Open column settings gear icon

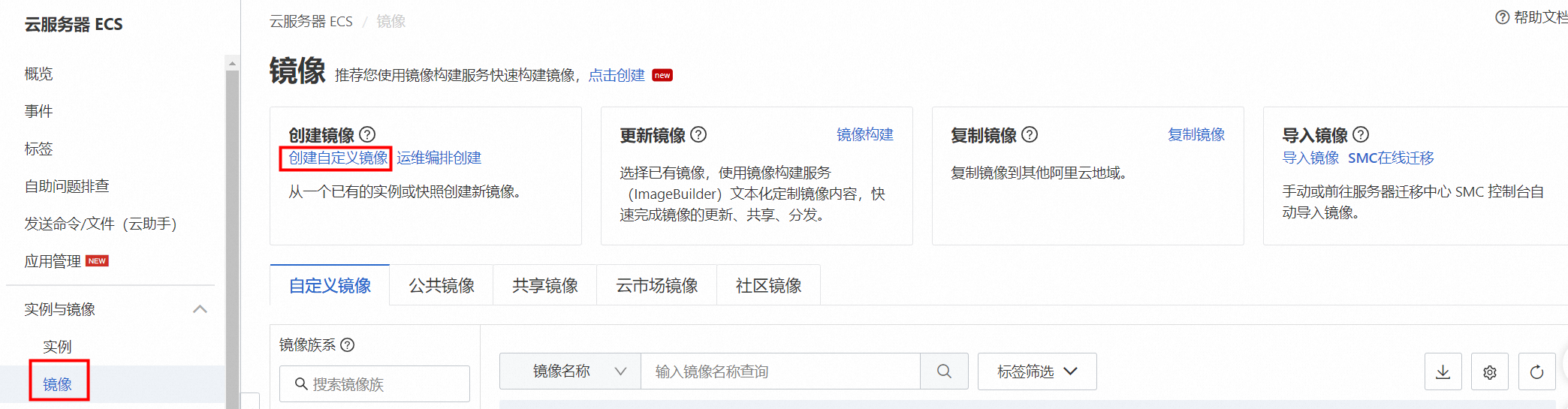coord(1490,371)
